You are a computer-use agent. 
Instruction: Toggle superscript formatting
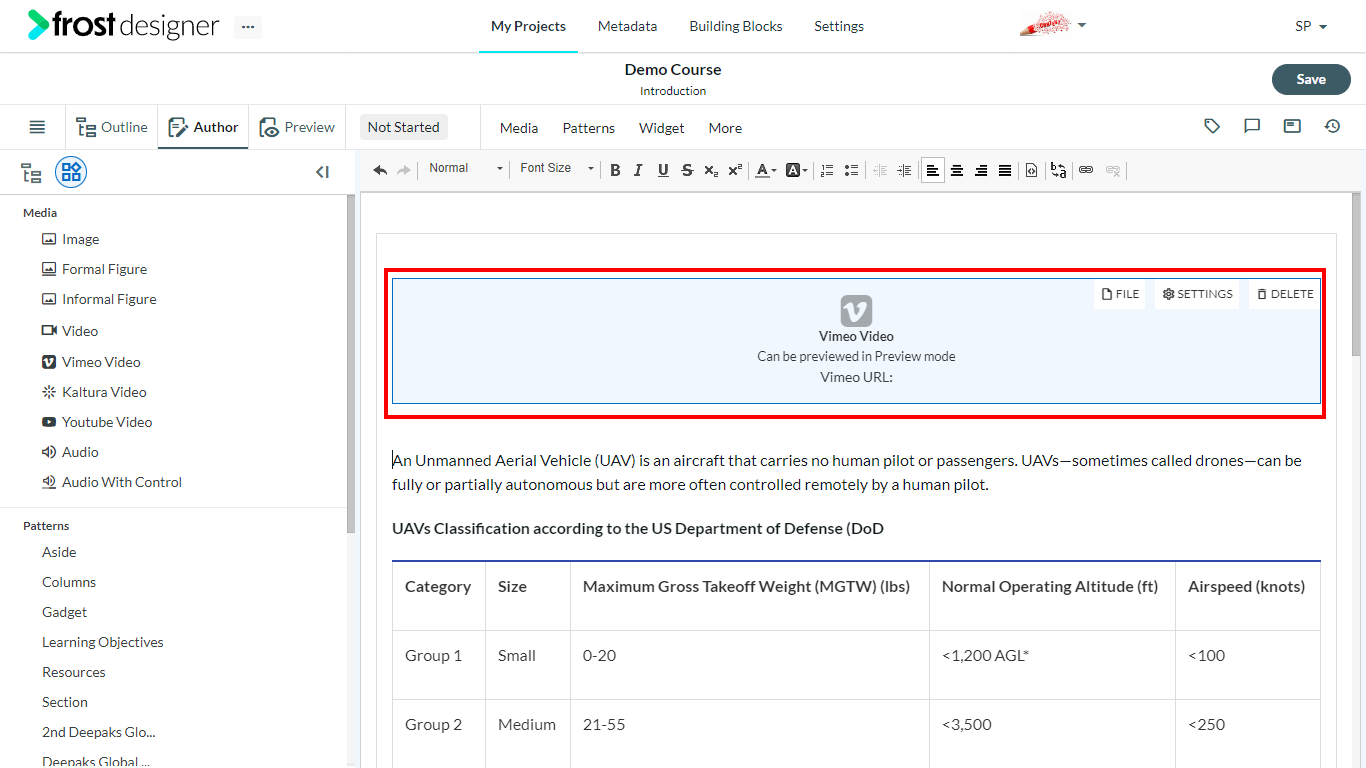tap(735, 170)
